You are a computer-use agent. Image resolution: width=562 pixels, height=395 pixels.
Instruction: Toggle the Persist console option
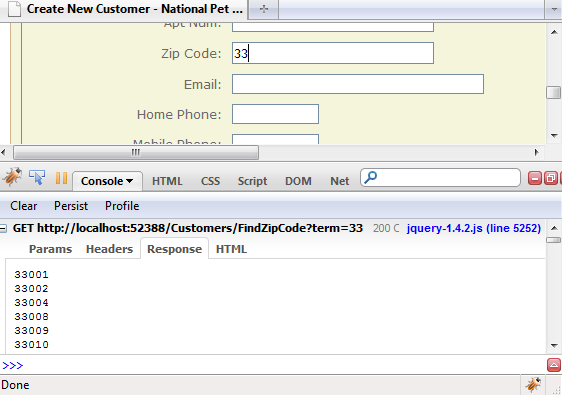[x=71, y=206]
